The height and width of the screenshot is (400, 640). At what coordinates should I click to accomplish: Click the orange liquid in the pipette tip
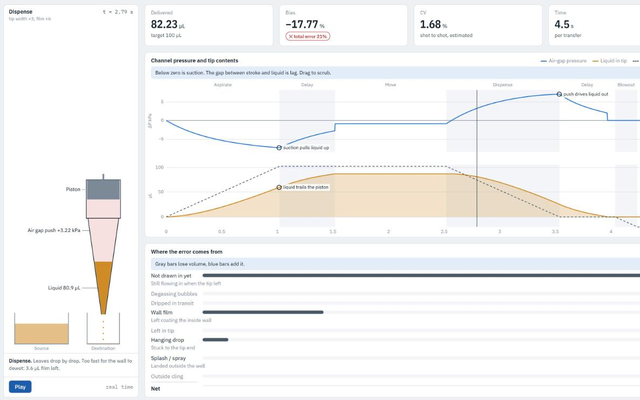tap(103, 286)
